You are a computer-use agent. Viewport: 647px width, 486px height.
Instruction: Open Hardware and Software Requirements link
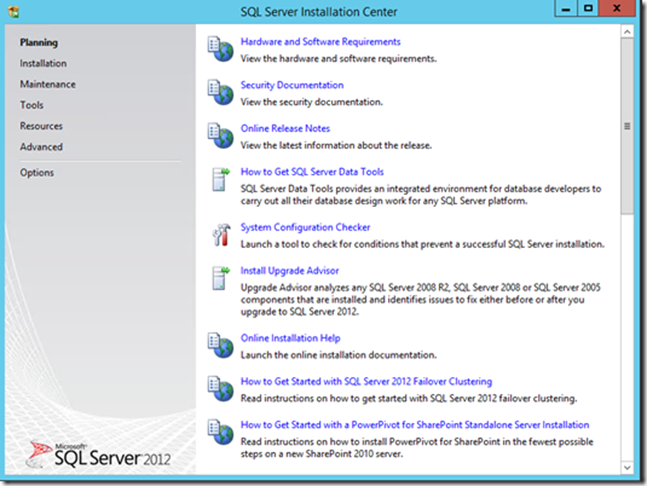point(321,42)
